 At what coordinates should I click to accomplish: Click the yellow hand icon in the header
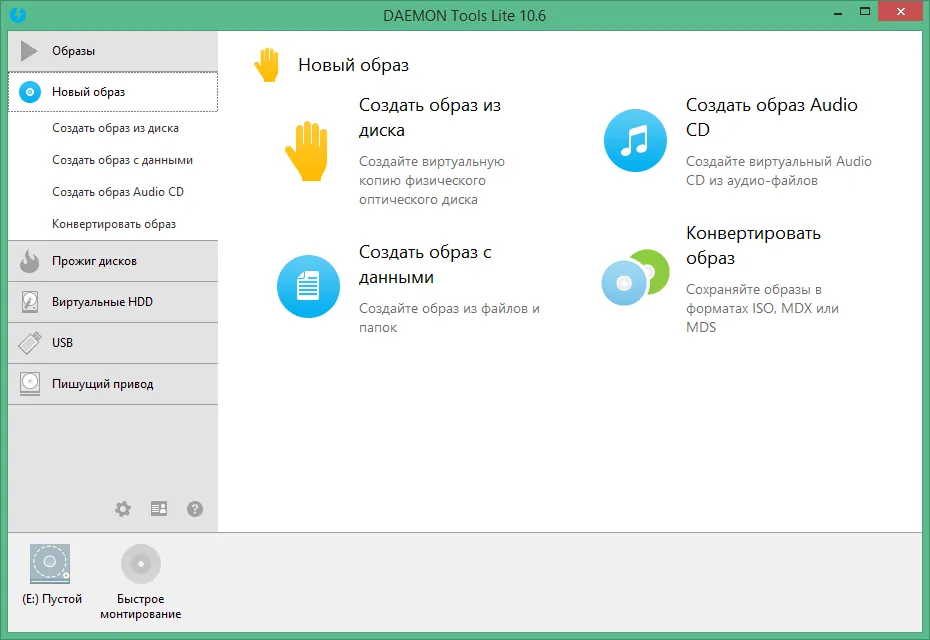click(267, 65)
